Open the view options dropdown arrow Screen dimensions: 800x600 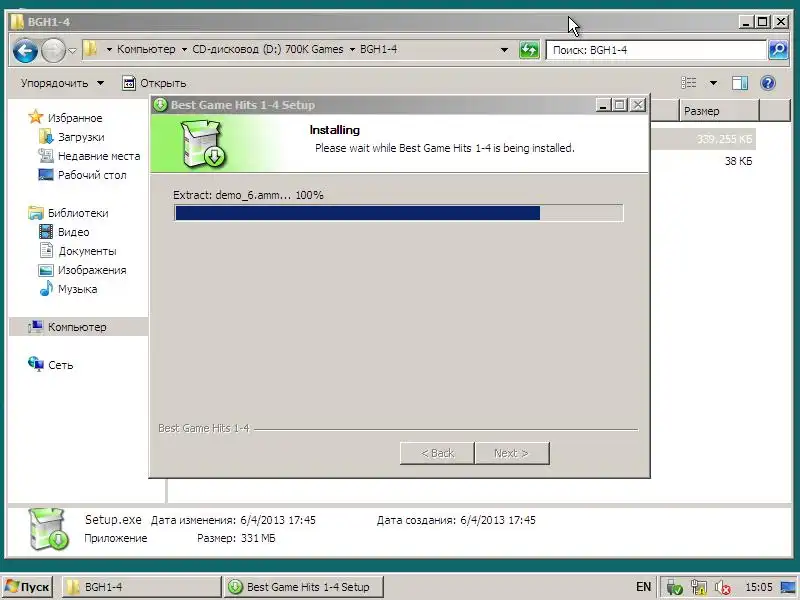click(713, 83)
